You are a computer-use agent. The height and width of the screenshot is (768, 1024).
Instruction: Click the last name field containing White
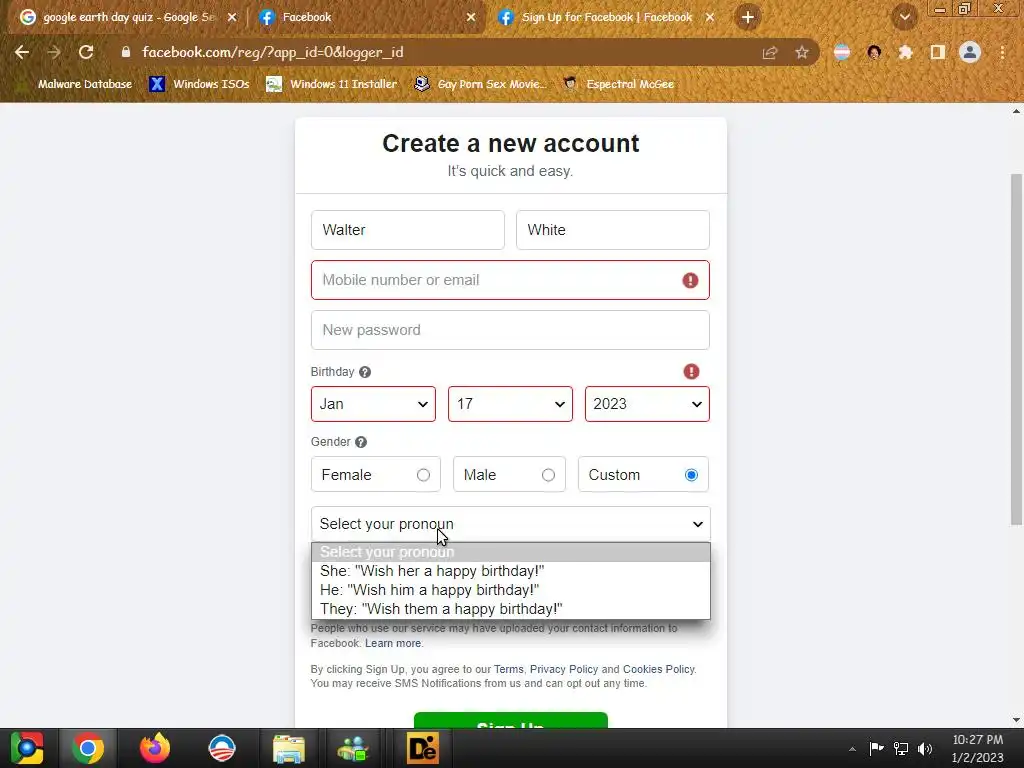coord(613,230)
